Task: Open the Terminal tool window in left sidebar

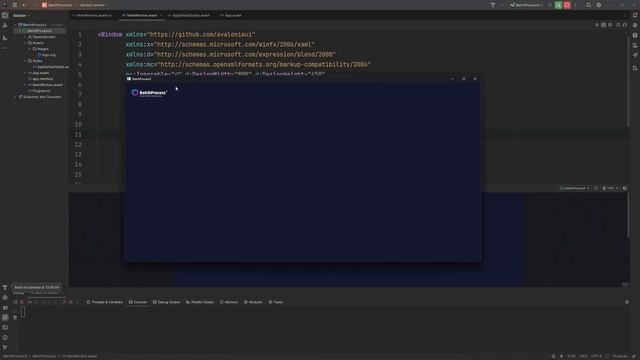Action: tap(5, 327)
